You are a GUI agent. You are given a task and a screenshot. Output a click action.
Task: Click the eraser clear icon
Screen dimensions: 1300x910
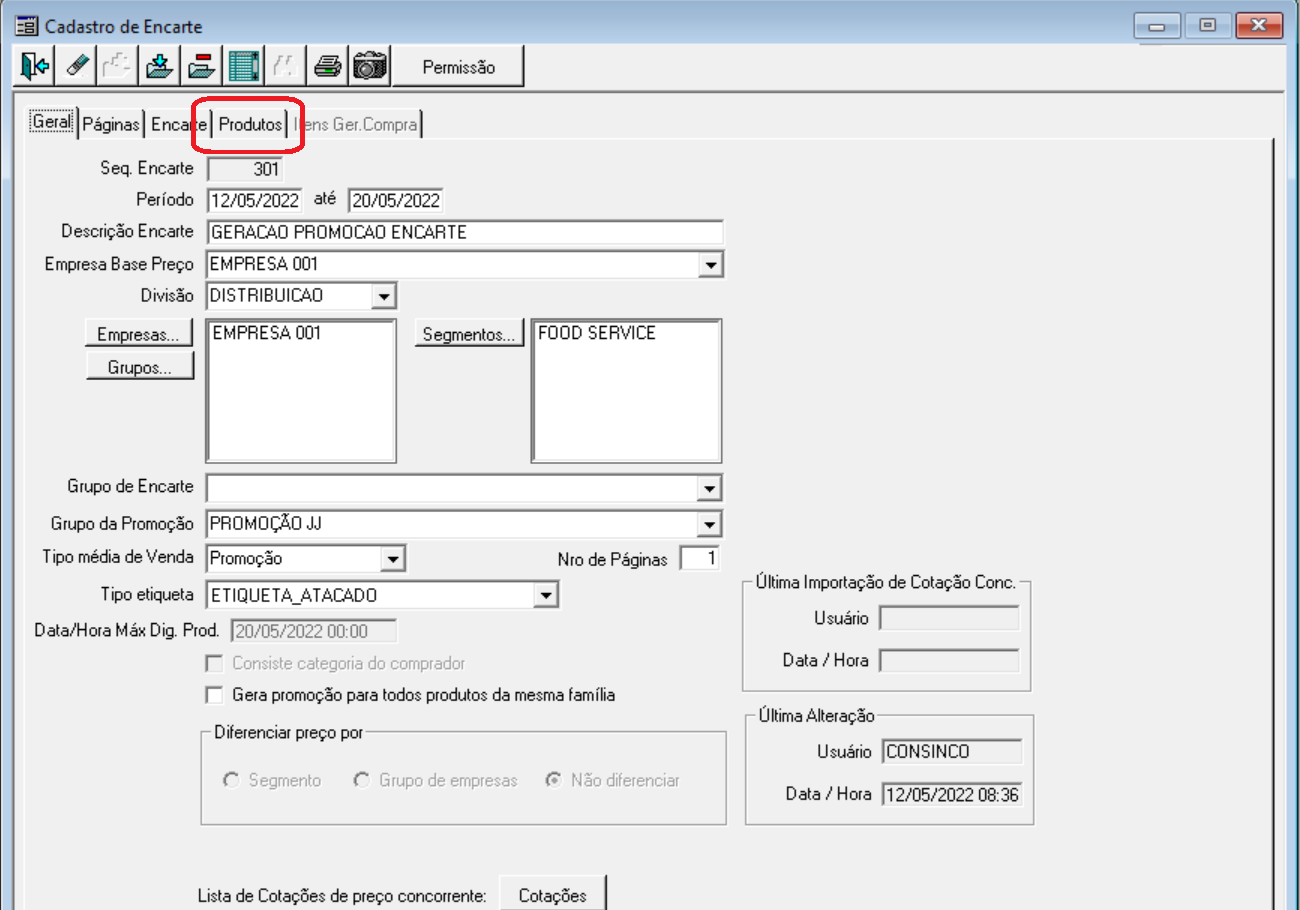(x=77, y=66)
